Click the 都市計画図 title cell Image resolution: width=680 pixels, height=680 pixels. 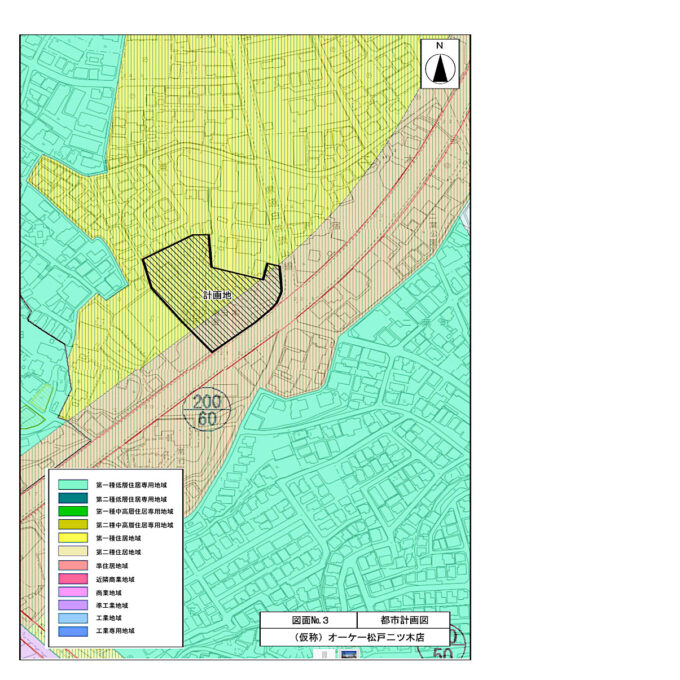[x=404, y=620]
